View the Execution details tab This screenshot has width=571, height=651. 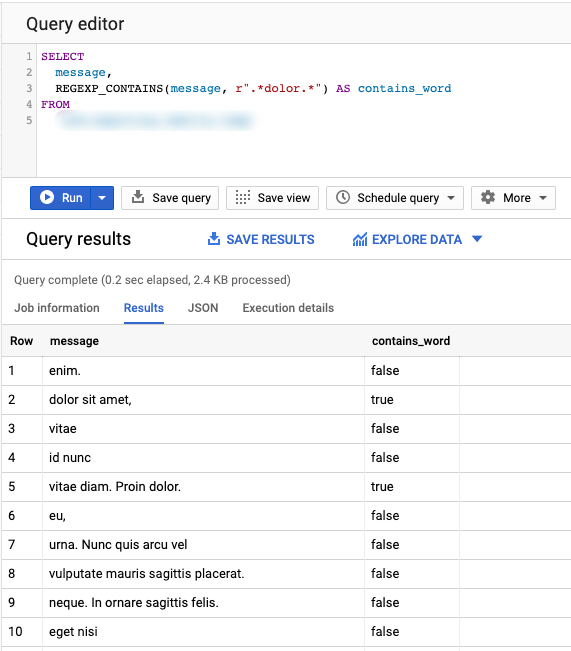[288, 308]
